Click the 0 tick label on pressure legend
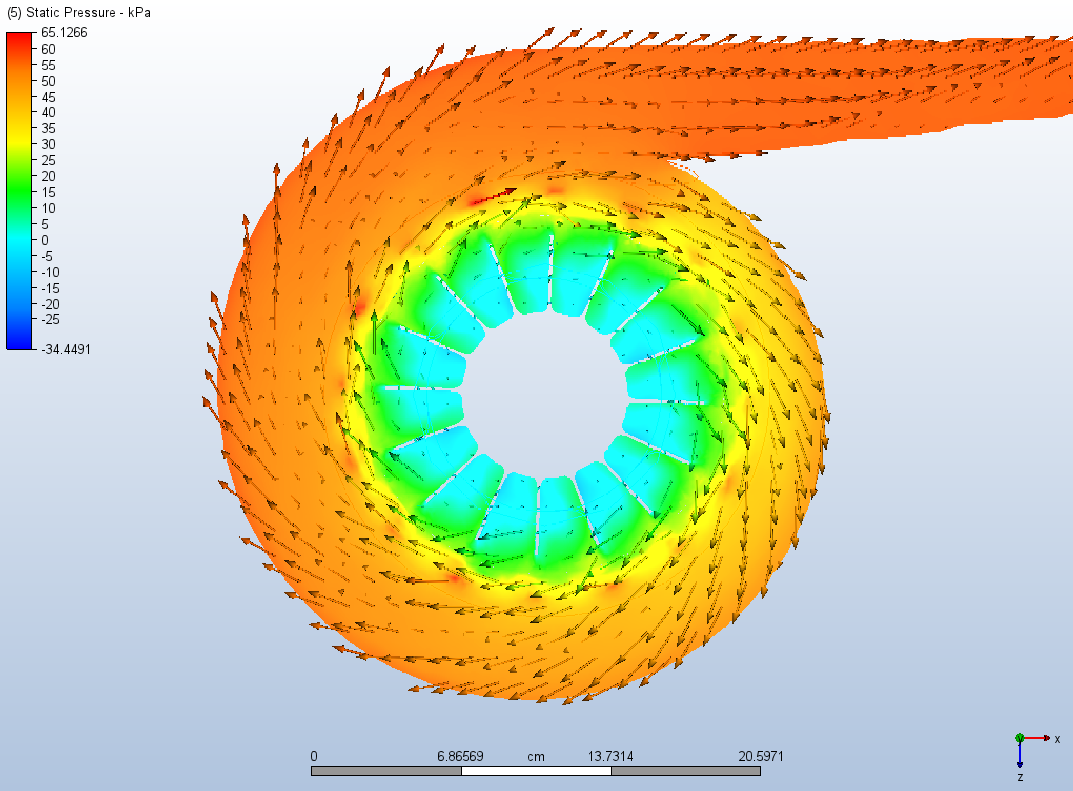This screenshot has height=791, width=1073. (x=44, y=240)
